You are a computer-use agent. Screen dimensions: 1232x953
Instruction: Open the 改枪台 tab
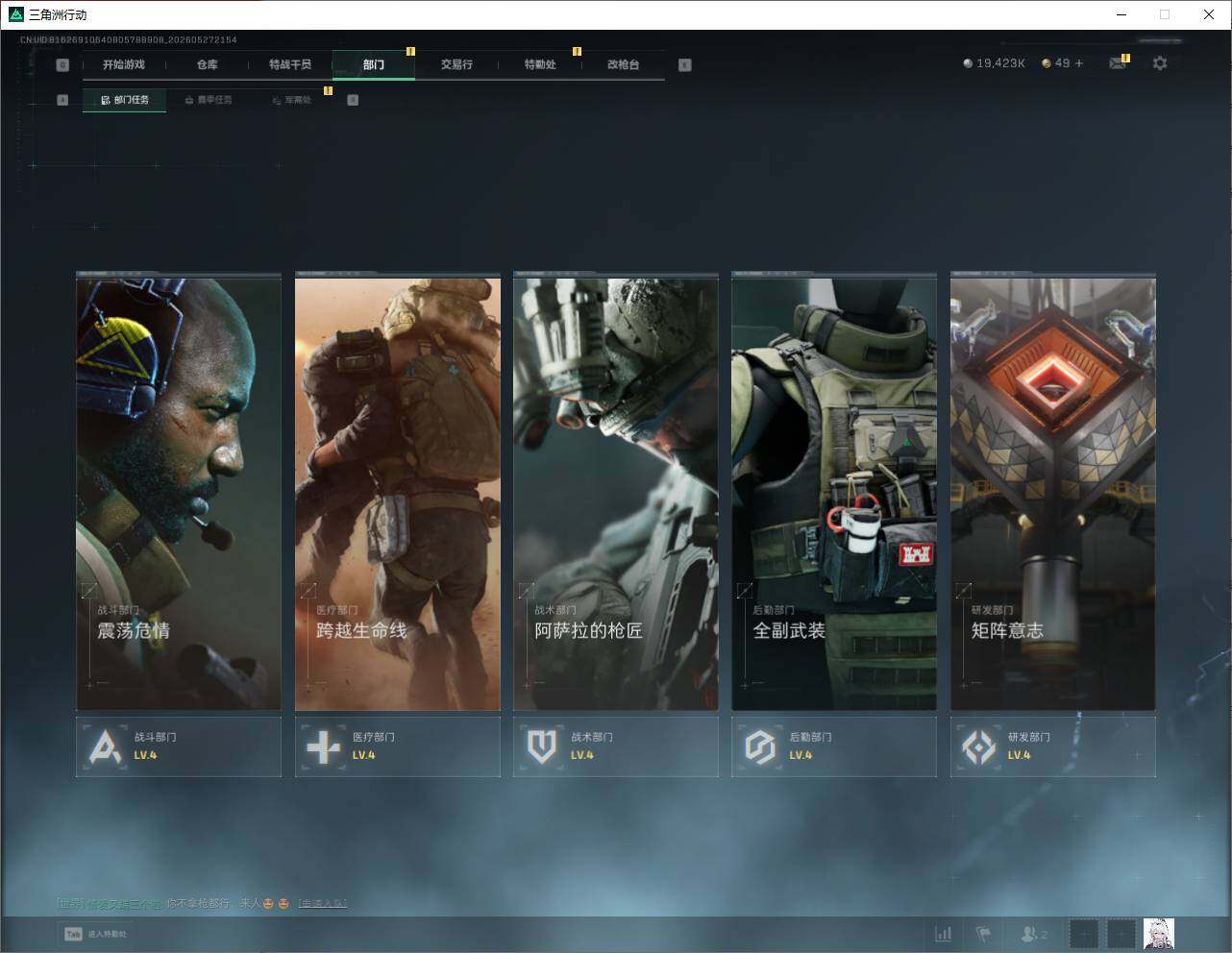(623, 64)
